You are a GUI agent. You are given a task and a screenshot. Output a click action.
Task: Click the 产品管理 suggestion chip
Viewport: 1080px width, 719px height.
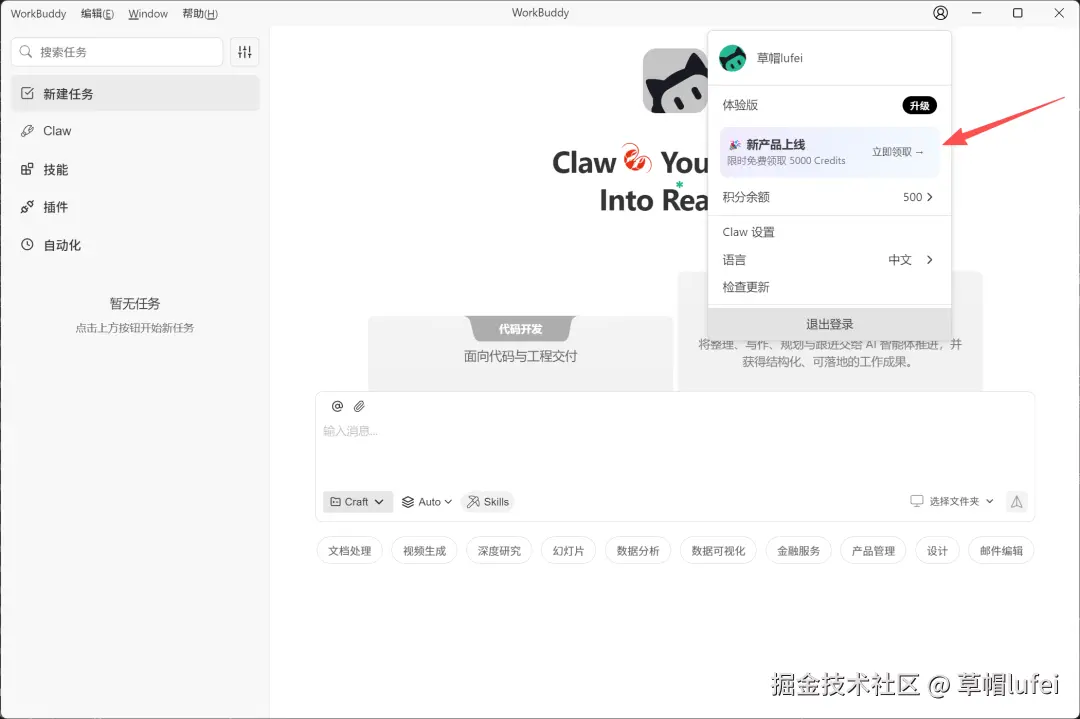pyautogui.click(x=873, y=551)
